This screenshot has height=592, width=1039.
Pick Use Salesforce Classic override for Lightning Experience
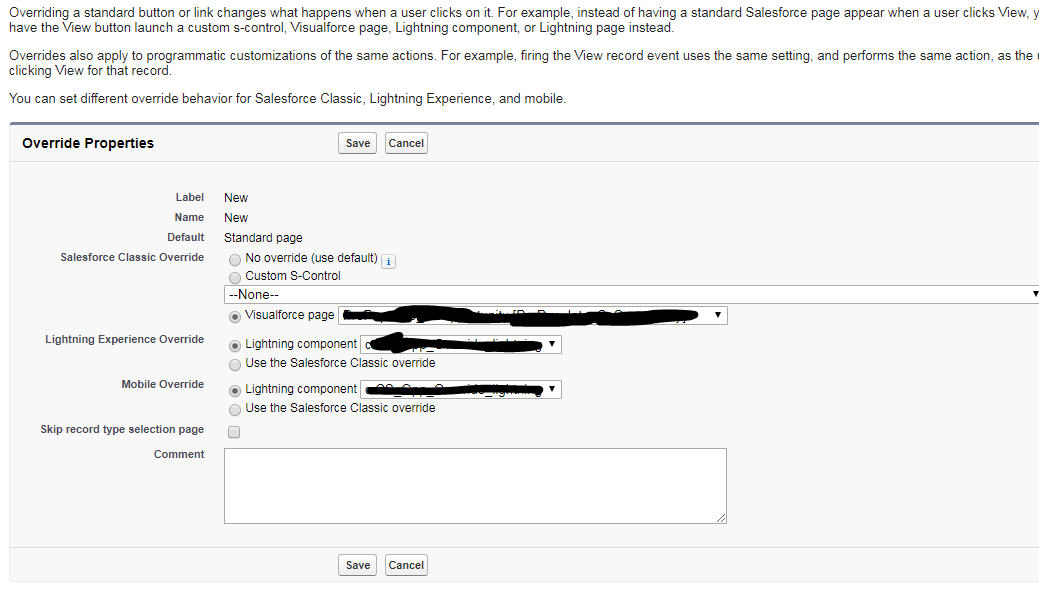(x=235, y=364)
